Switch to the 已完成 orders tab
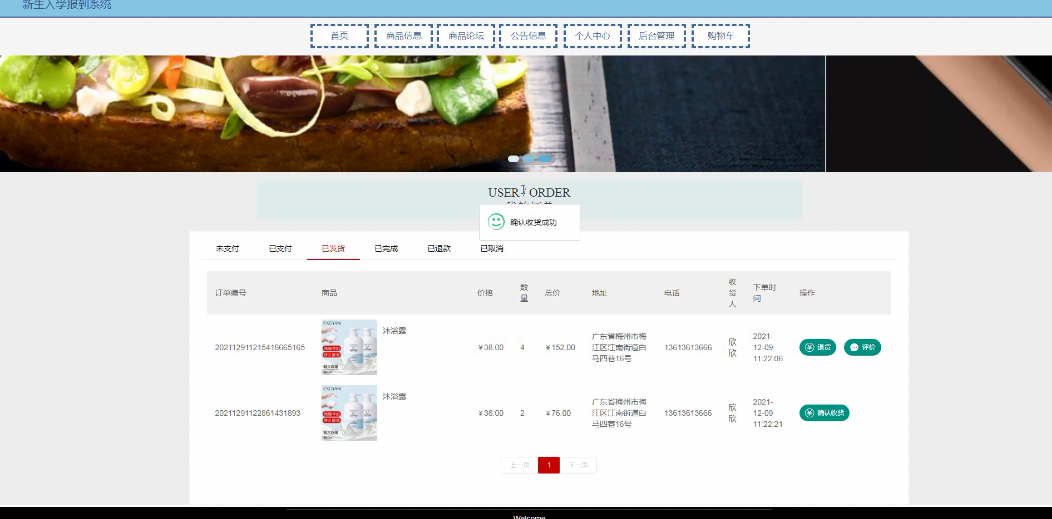Image resolution: width=1052 pixels, height=519 pixels. click(386, 249)
